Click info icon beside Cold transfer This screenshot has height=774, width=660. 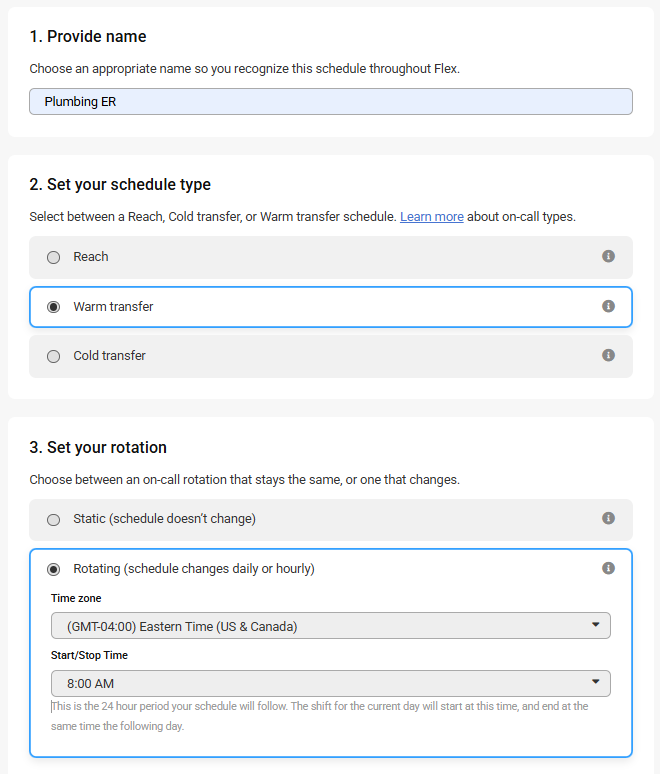608,355
